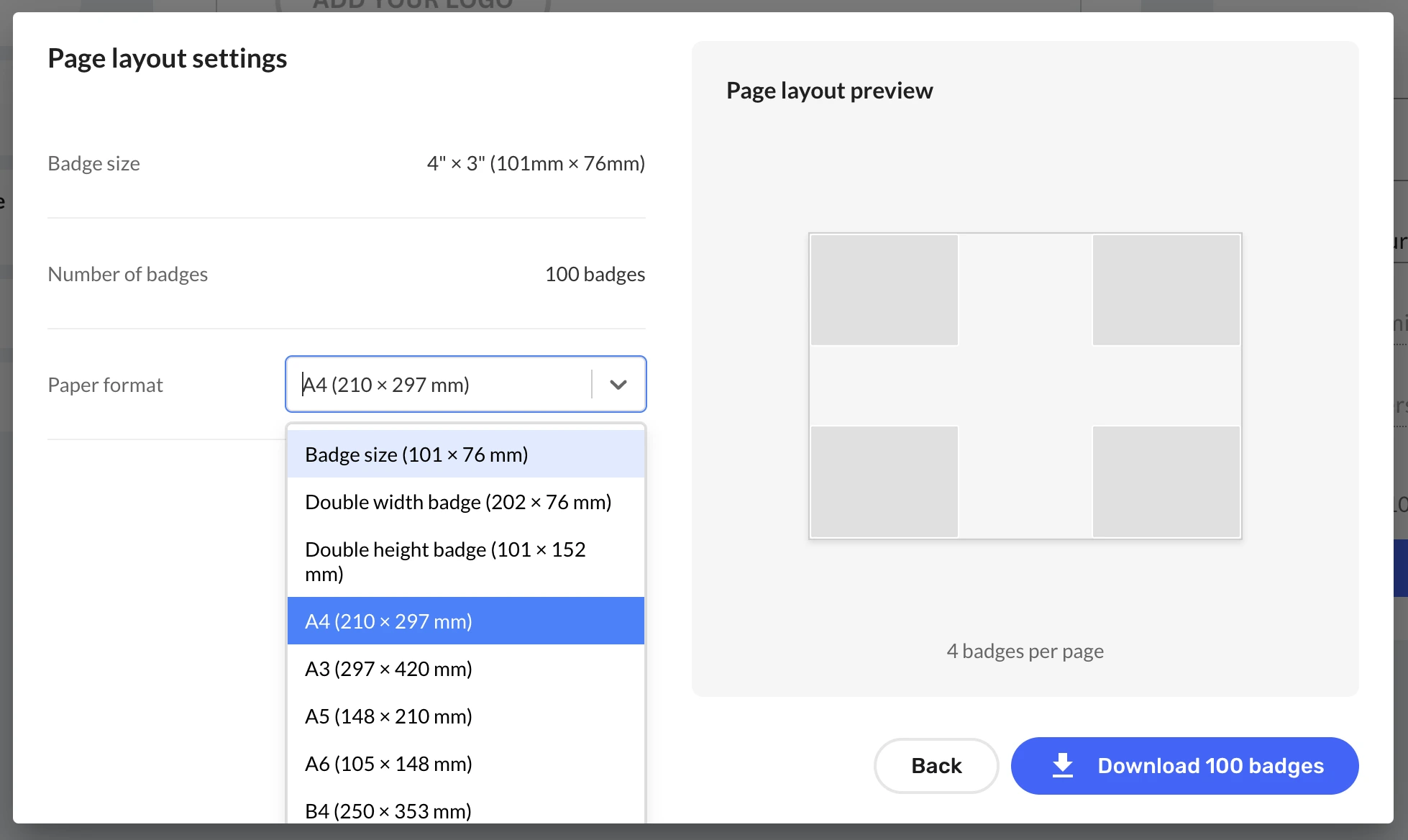The width and height of the screenshot is (1408, 840).
Task: Click the bottom-right badge preview thumbnail
Action: [x=1165, y=481]
